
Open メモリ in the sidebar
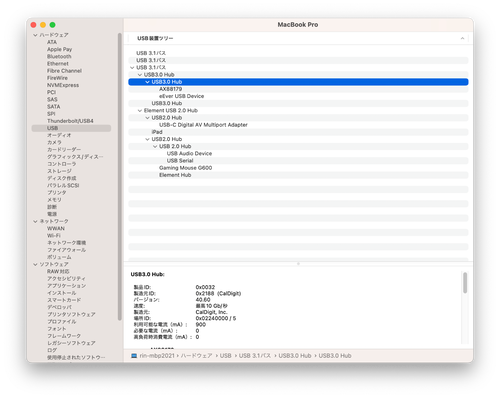point(54,200)
